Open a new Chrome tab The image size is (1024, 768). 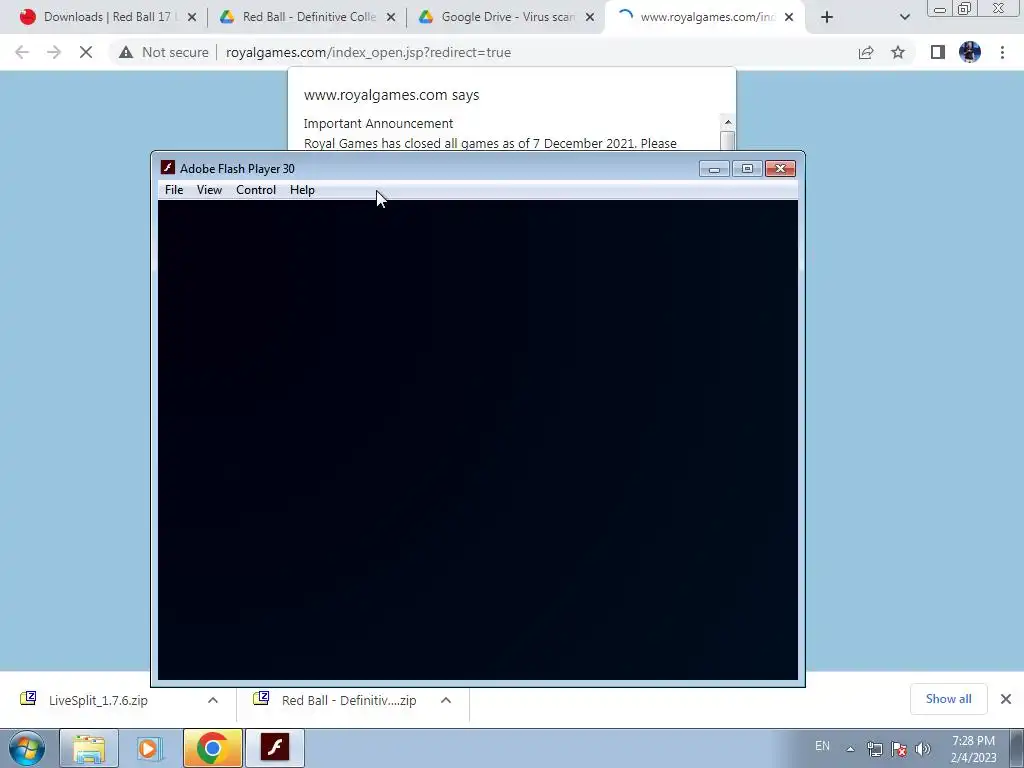(x=827, y=18)
